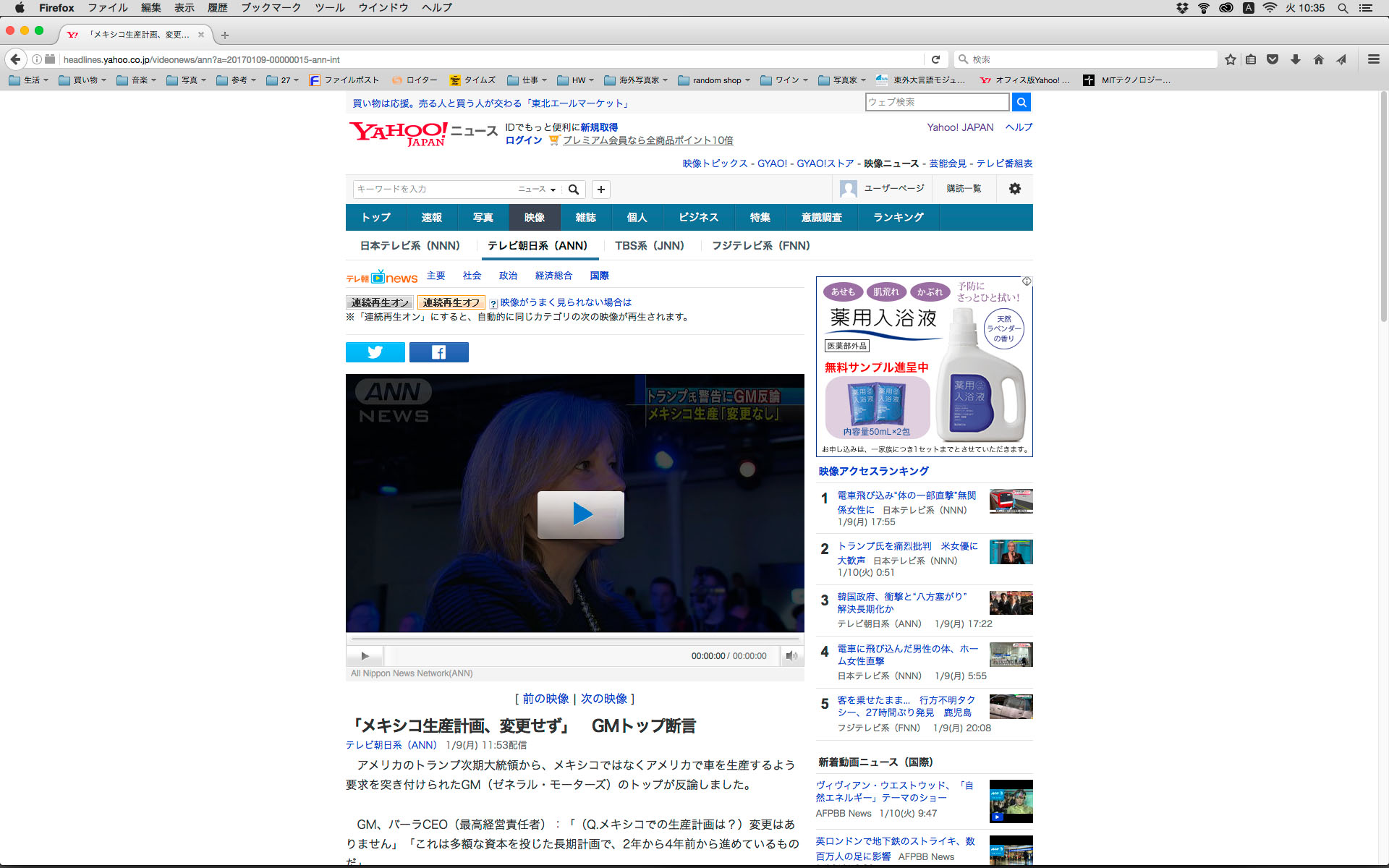Expand the 生活 bookmarks folder

pos(29,80)
